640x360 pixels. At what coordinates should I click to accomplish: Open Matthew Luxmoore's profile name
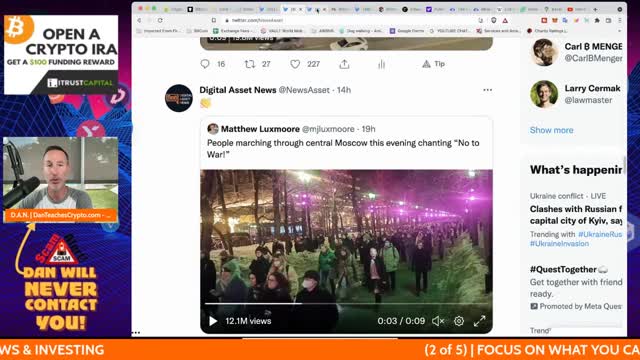click(x=260, y=129)
